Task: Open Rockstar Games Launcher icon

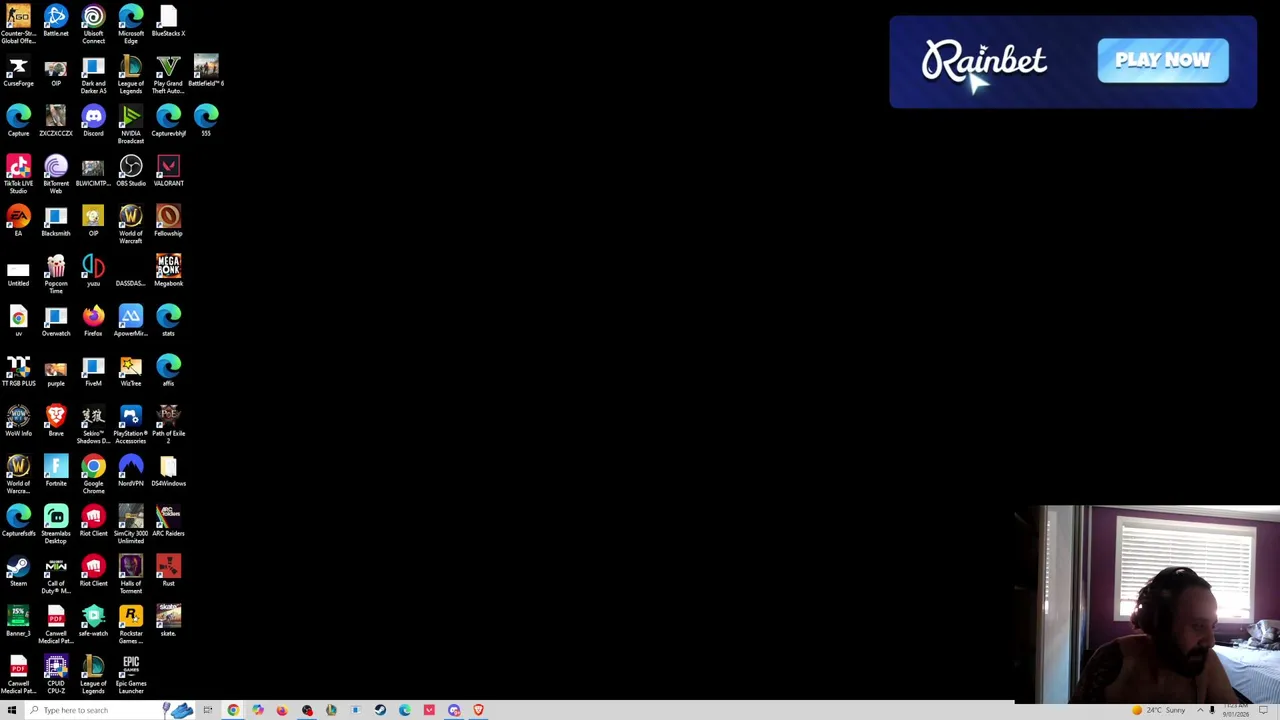Action: [x=131, y=624]
